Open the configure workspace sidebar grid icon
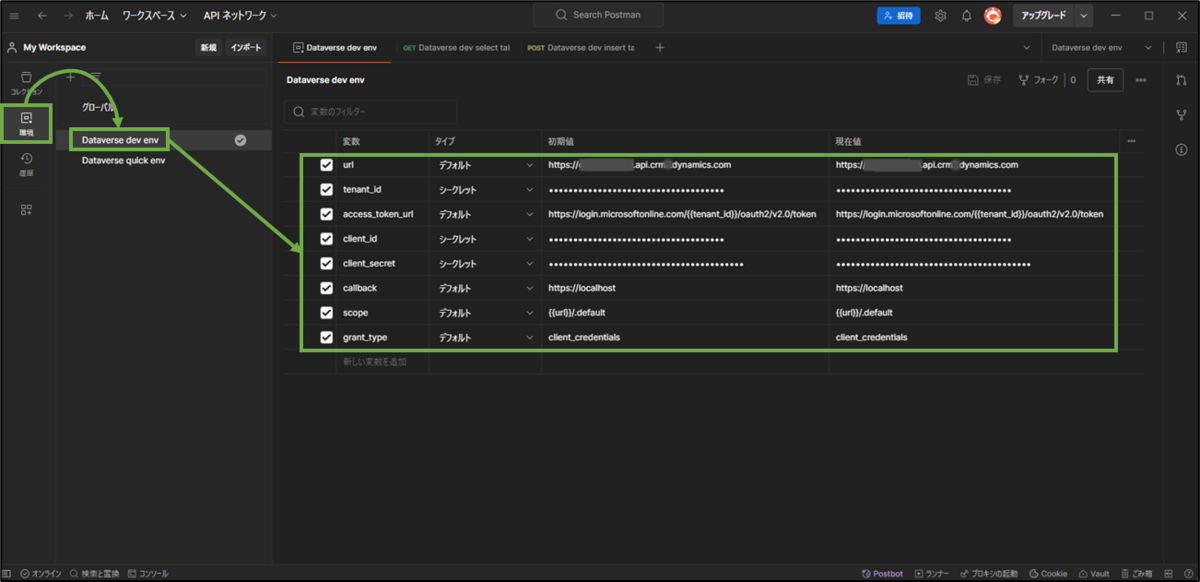The image size is (1200, 582). 26,209
